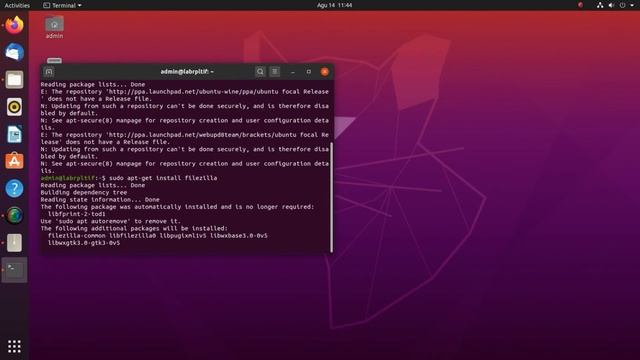This screenshot has width=640, height=360.
Task: Click the volume icon in top bar
Action: coord(611,5)
